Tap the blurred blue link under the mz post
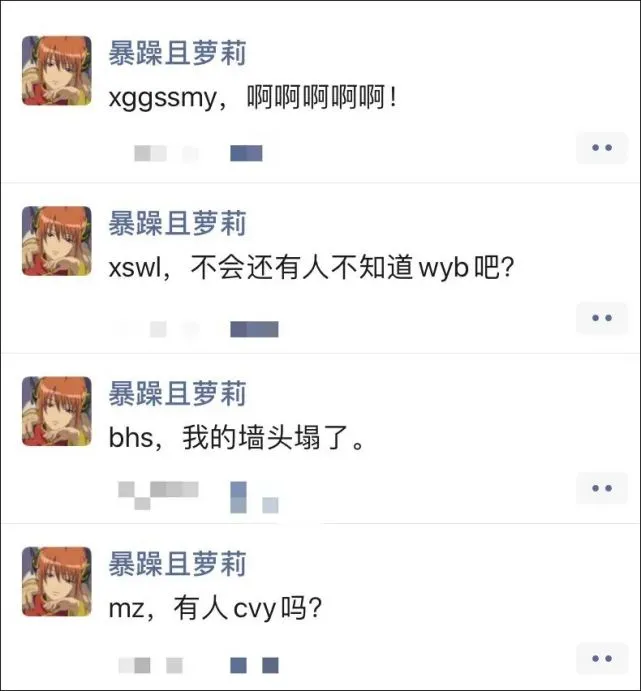641x691 pixels. pyautogui.click(x=254, y=665)
